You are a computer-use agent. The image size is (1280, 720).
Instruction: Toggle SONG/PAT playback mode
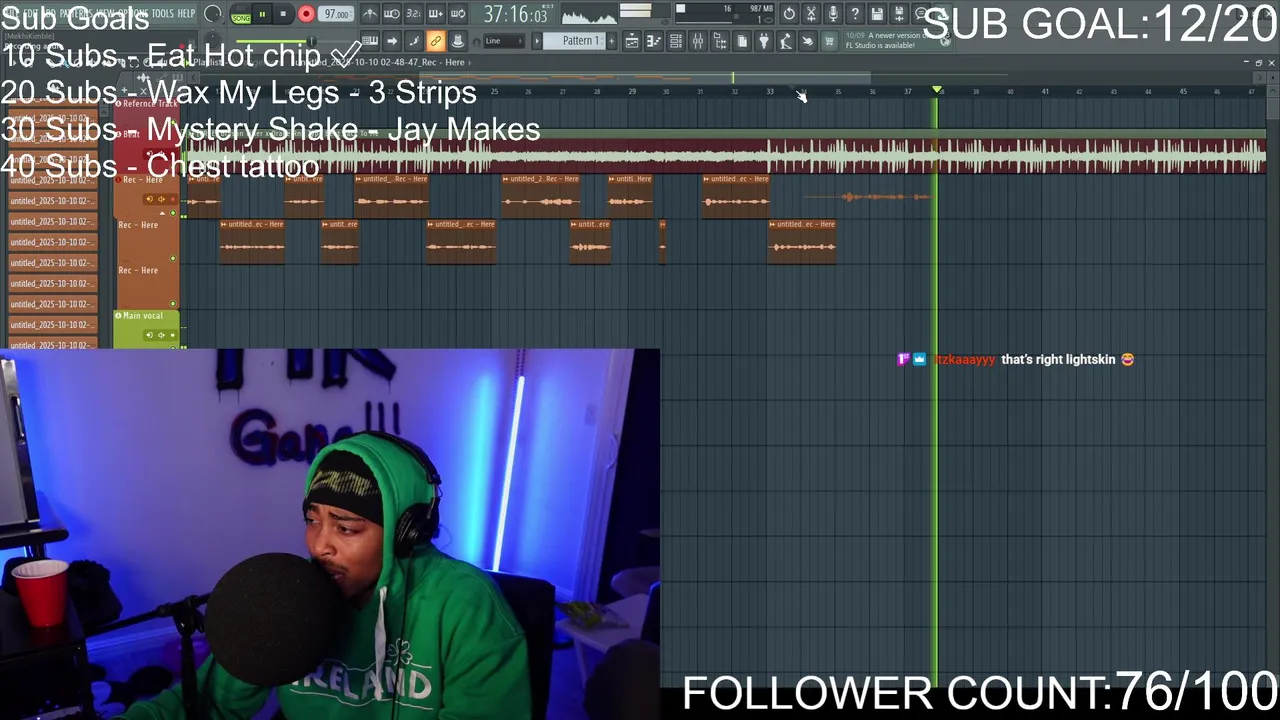pyautogui.click(x=241, y=15)
